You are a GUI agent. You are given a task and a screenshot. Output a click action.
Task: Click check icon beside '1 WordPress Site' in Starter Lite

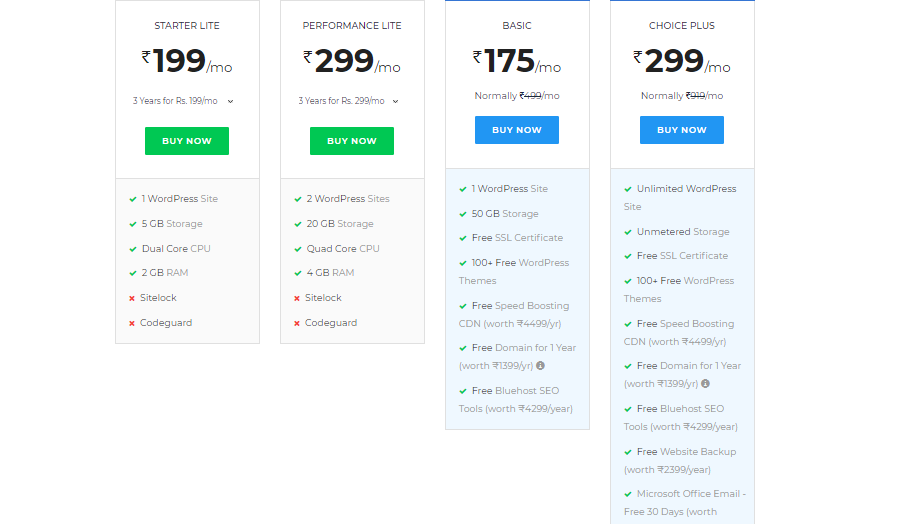pos(133,199)
